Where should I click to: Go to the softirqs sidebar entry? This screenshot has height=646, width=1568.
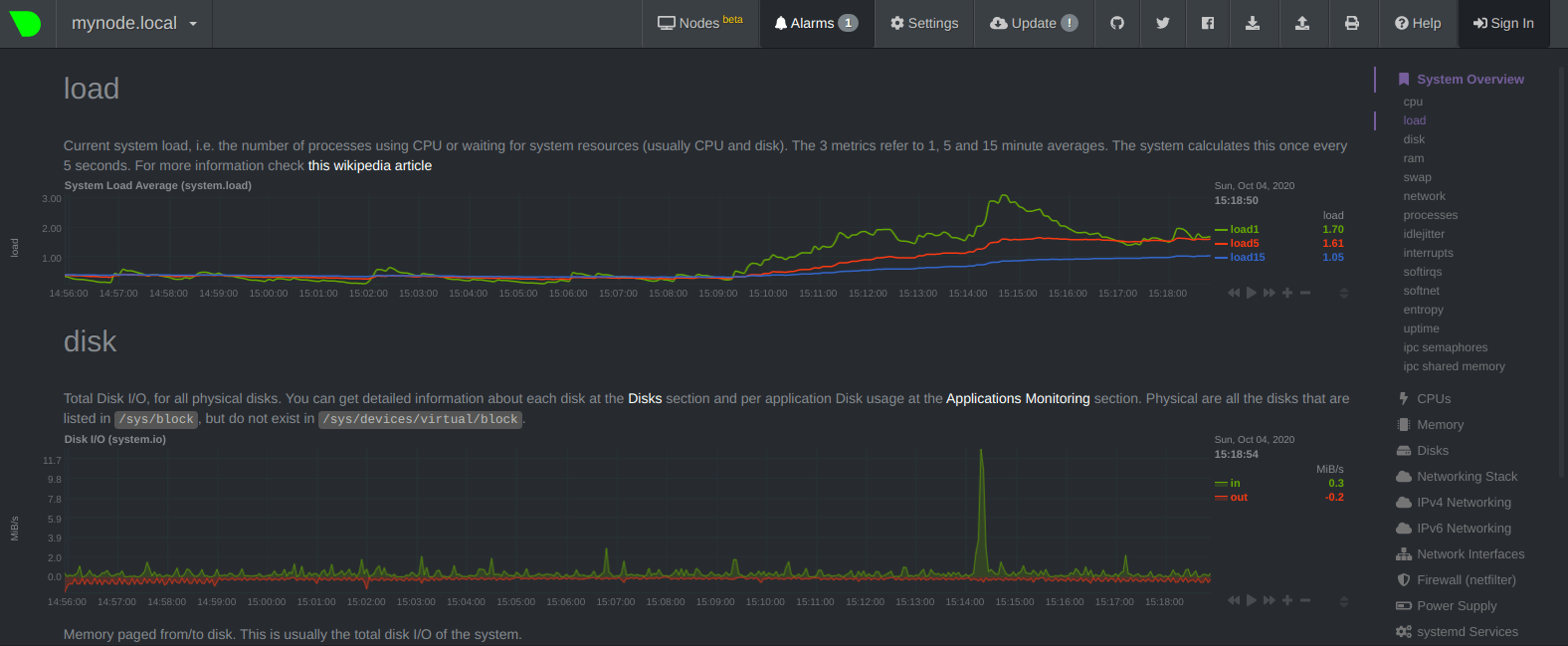(x=1422, y=272)
